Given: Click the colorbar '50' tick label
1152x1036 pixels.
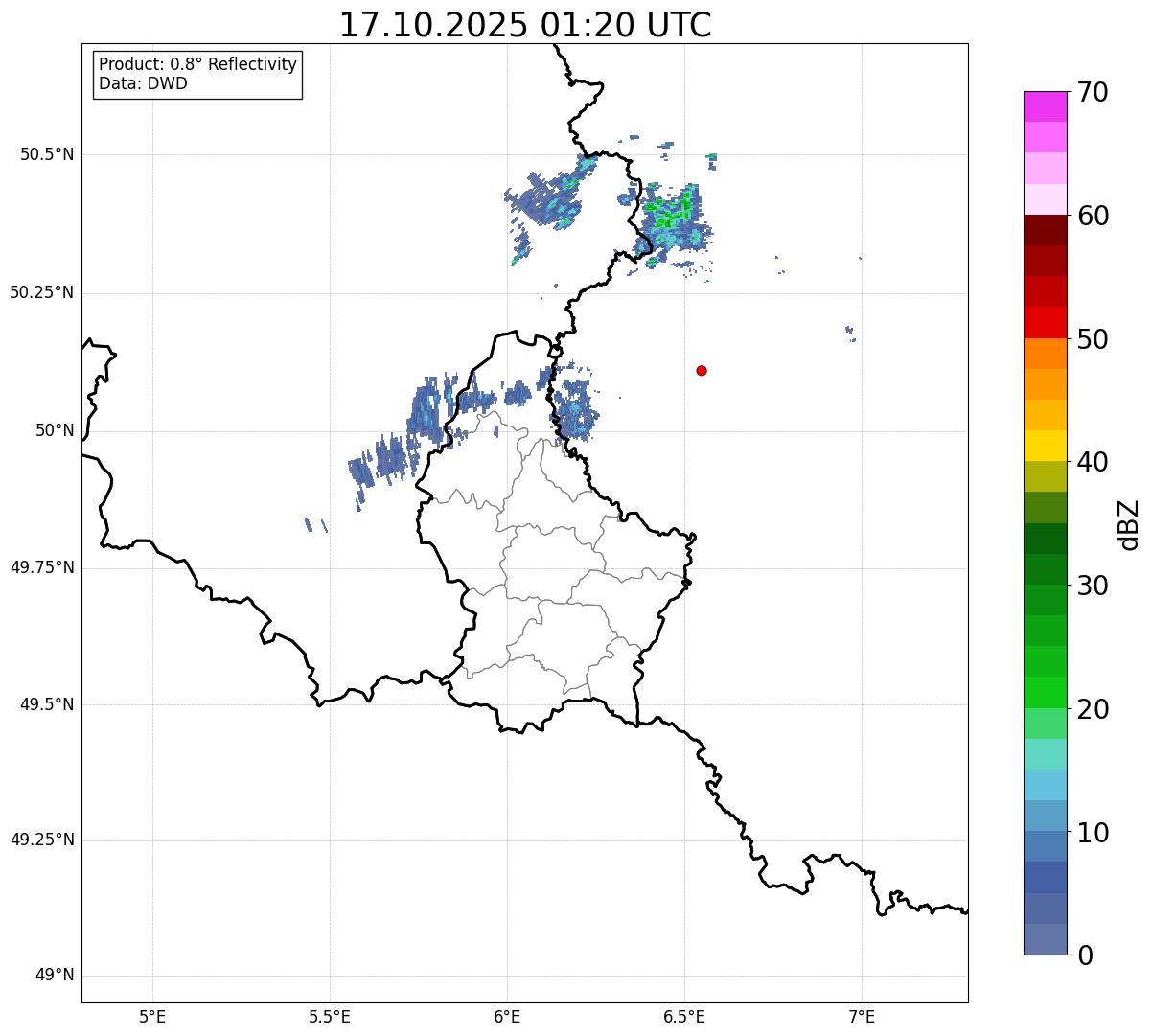Looking at the screenshot, I should point(1093,339).
